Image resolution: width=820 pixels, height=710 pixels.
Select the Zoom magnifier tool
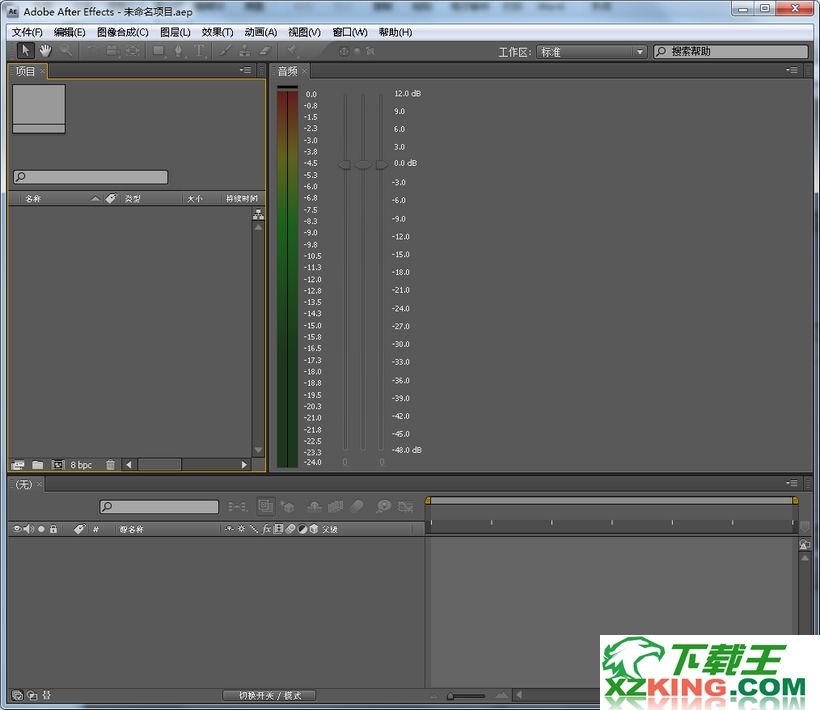pos(66,51)
